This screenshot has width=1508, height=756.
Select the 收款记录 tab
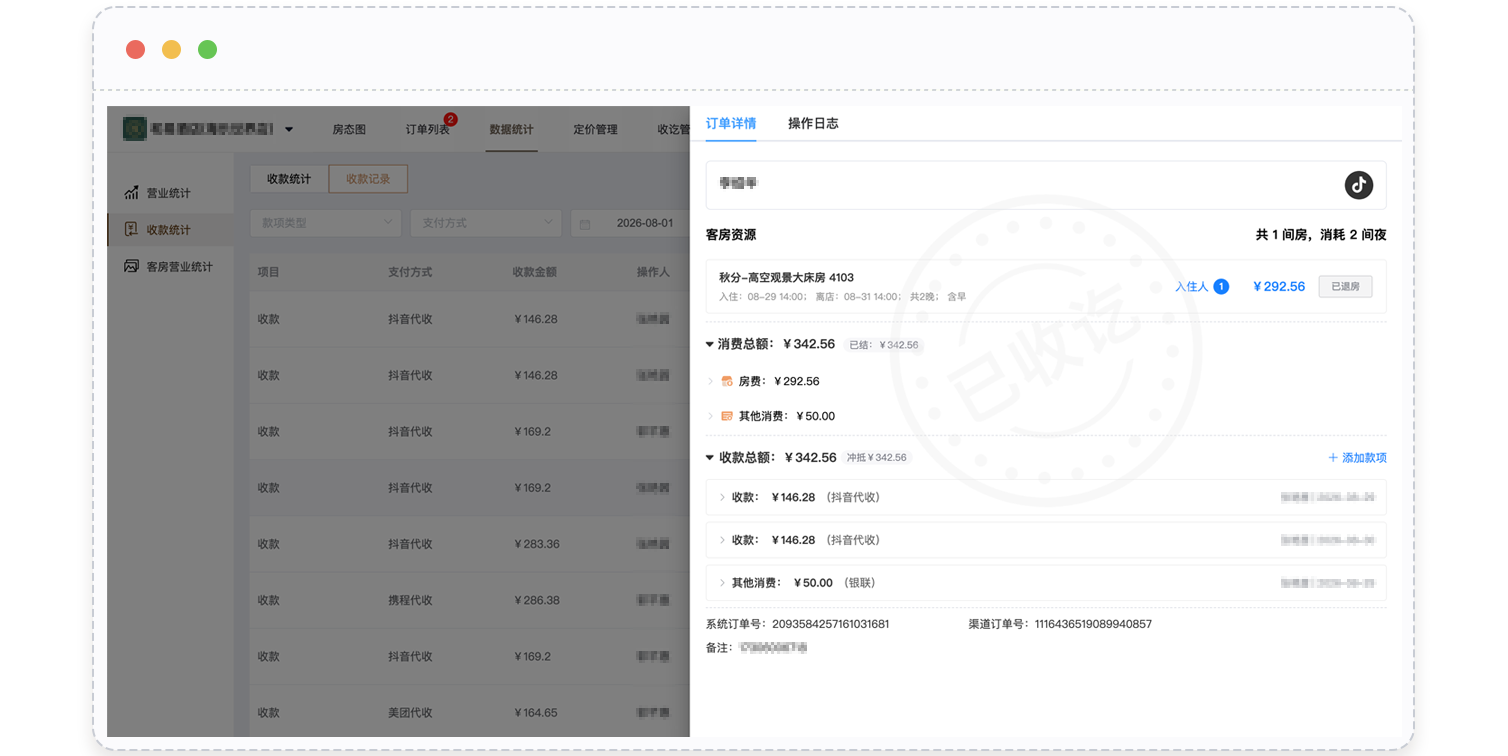tap(368, 179)
